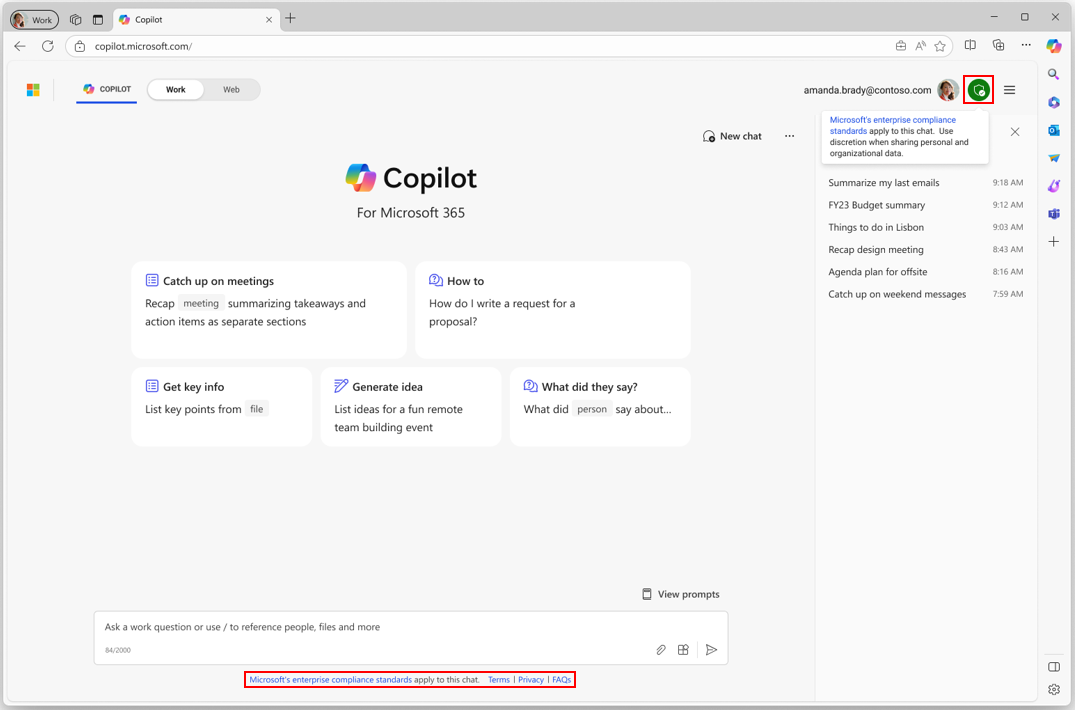1075x710 pixels.
Task: Select the How to prompt card
Action: click(x=553, y=310)
